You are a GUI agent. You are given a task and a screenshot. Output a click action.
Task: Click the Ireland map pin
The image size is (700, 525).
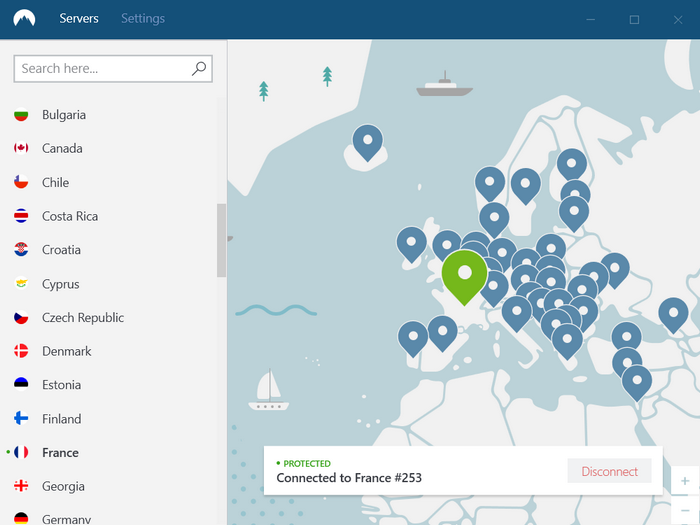click(412, 245)
